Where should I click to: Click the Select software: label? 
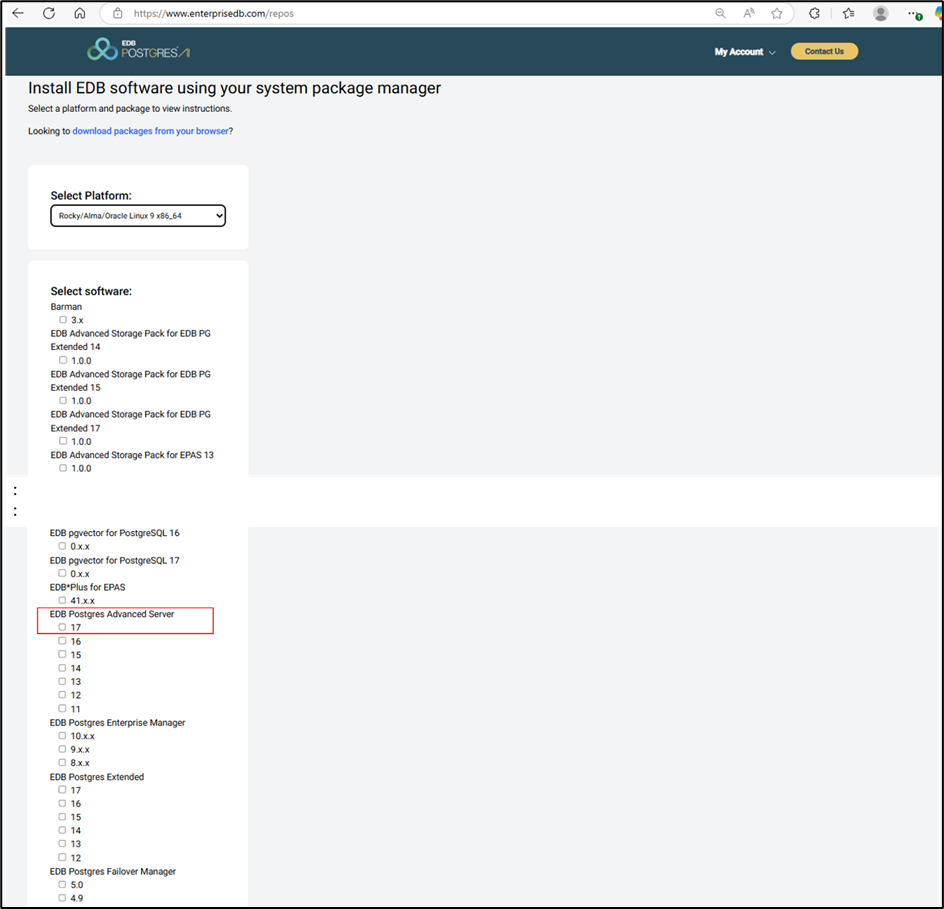coord(91,291)
